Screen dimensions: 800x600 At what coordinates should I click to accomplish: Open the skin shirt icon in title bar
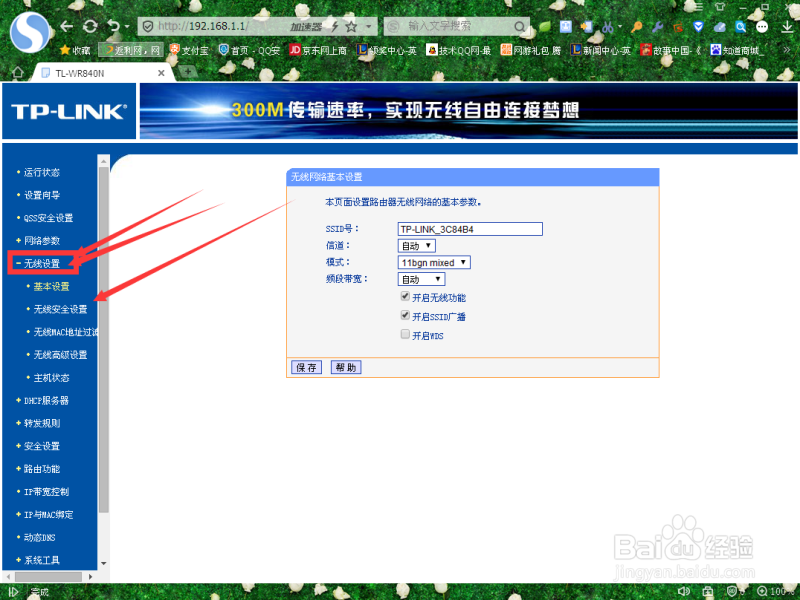(x=720, y=6)
